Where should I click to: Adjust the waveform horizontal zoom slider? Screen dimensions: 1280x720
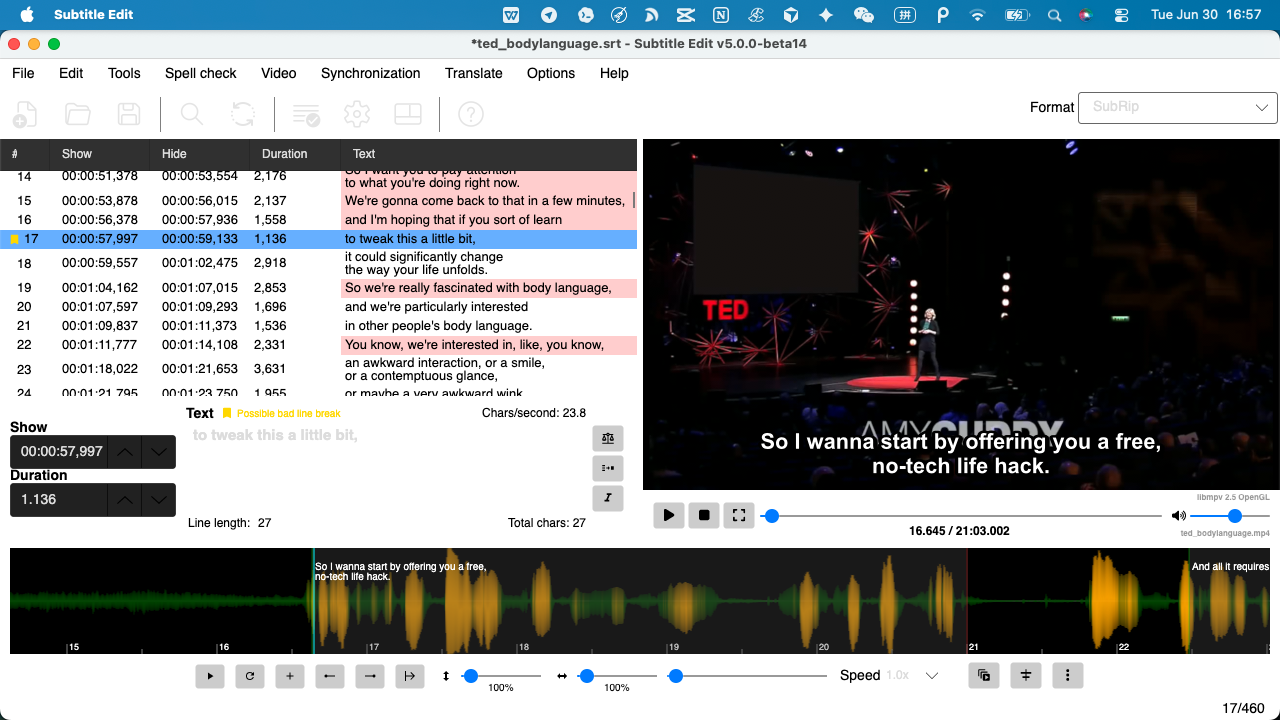[617, 677]
